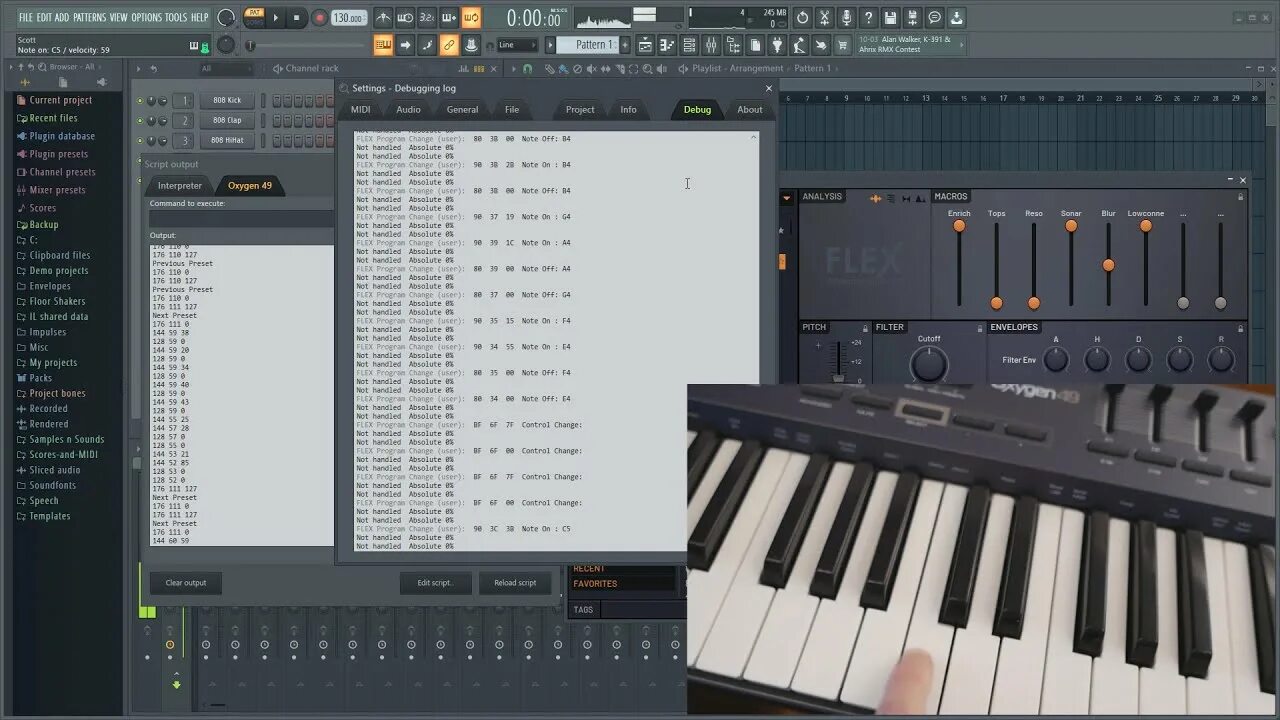Viewport: 1280px width, 720px height.
Task: Toggle the metronome icon
Action: 383,17
